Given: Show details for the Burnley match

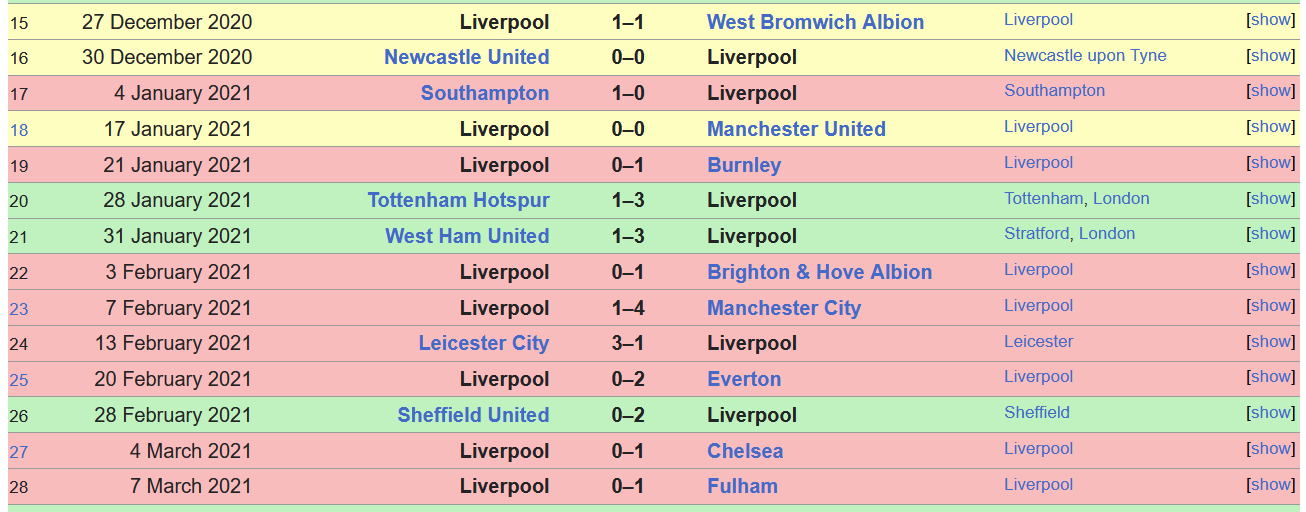Looking at the screenshot, I should (1271, 163).
